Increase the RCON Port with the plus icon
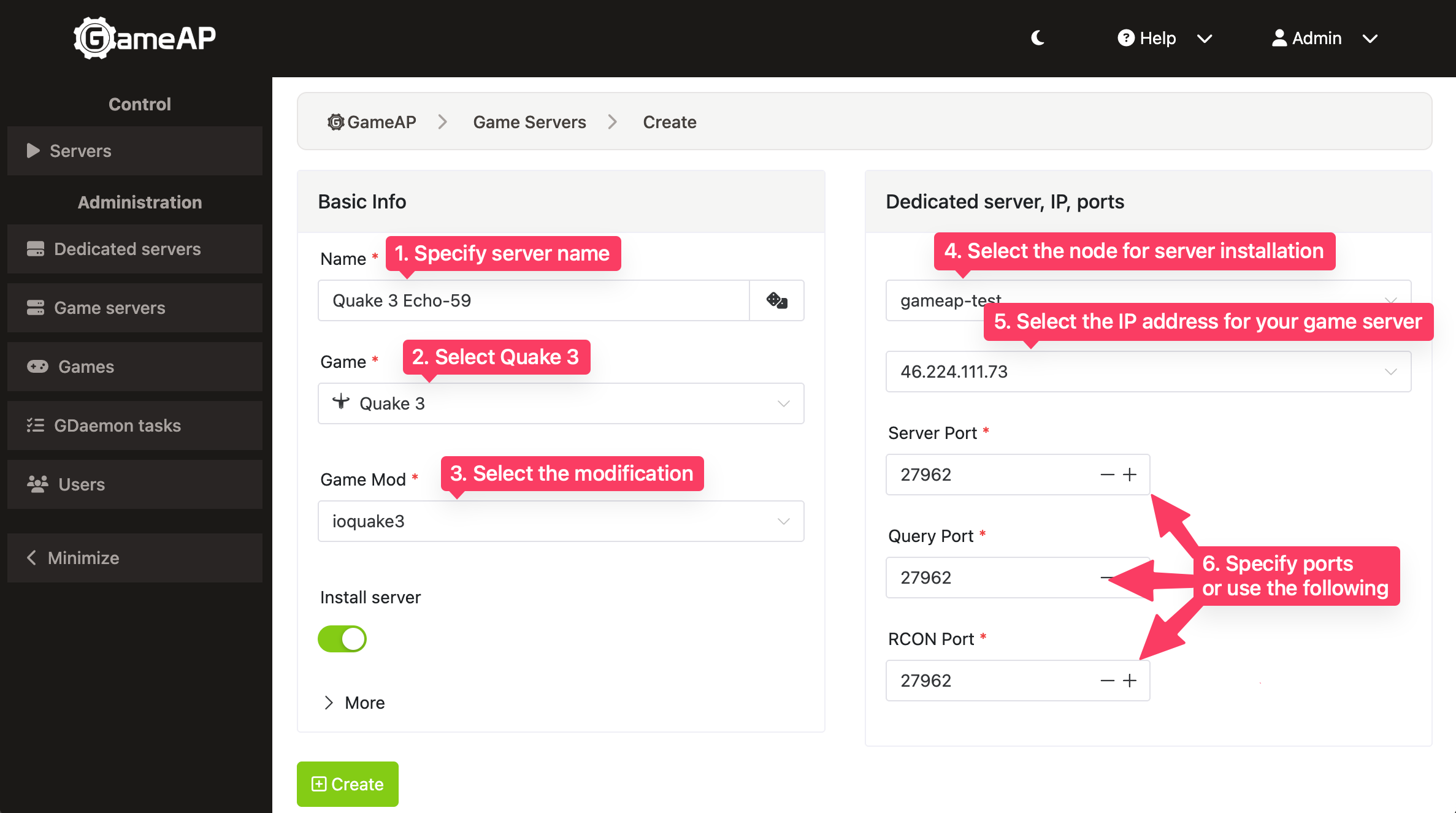The width and height of the screenshot is (1456, 813). click(1130, 681)
